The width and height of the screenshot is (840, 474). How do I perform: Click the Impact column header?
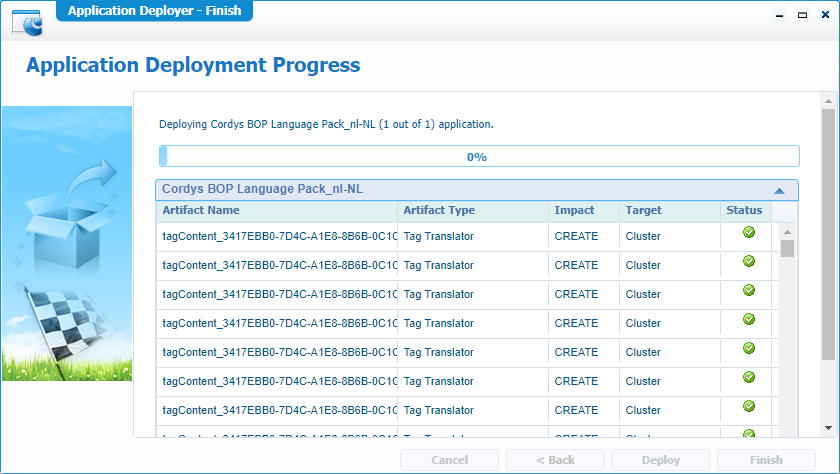[584, 210]
